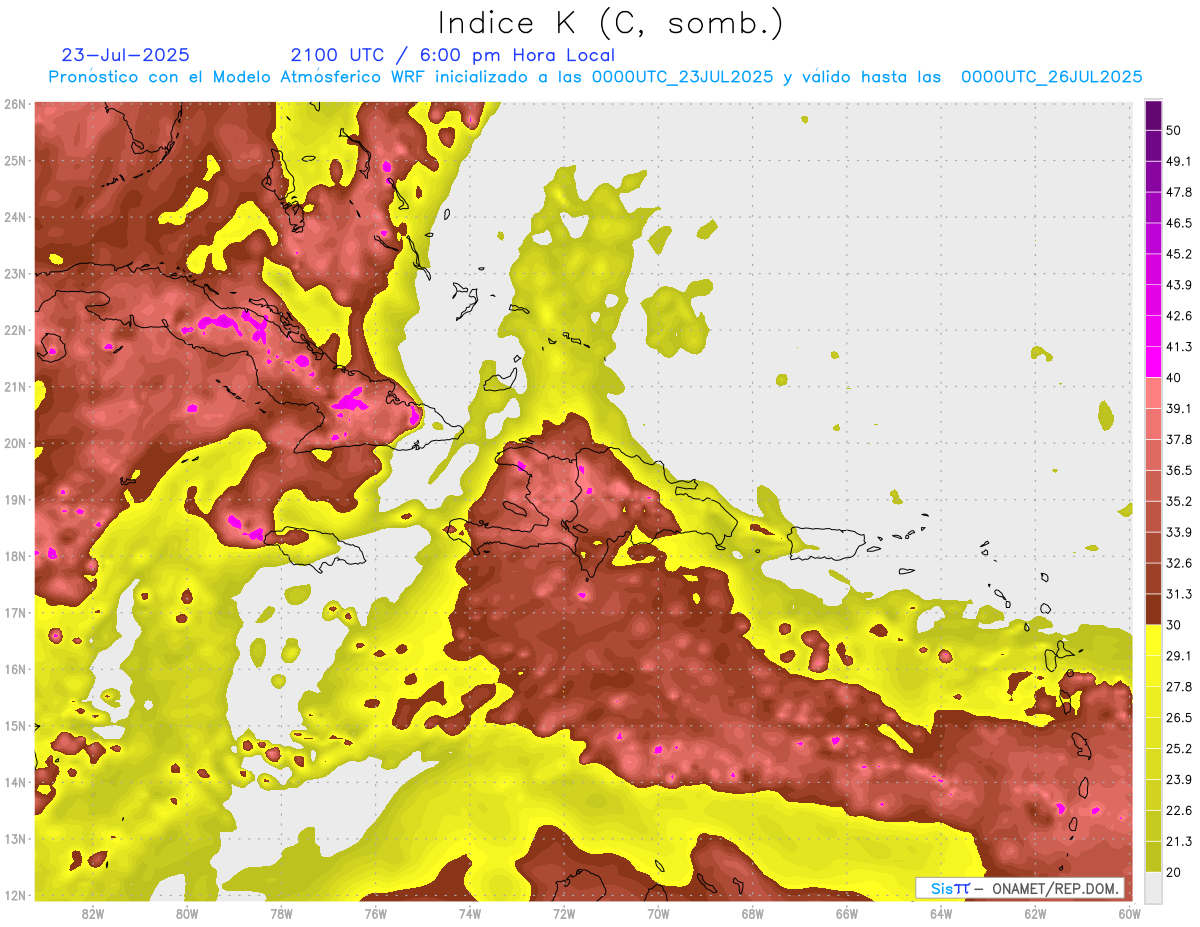Click the '23.9' colorbar value
The image size is (1200, 927).
pyautogui.click(x=1178, y=779)
